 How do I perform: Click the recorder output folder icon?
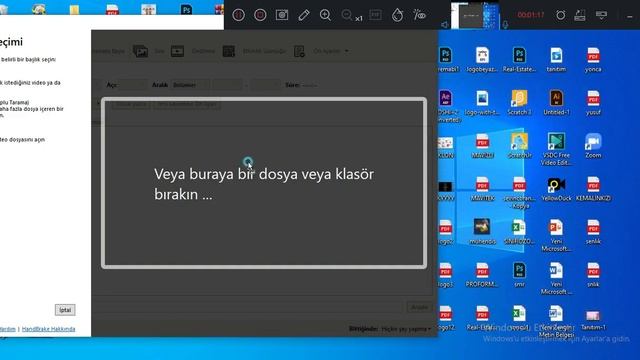coord(580,15)
